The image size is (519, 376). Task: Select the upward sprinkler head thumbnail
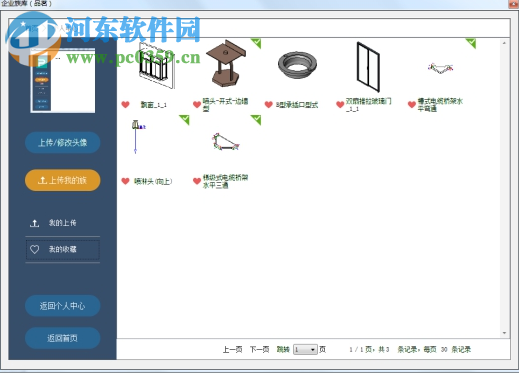138,137
